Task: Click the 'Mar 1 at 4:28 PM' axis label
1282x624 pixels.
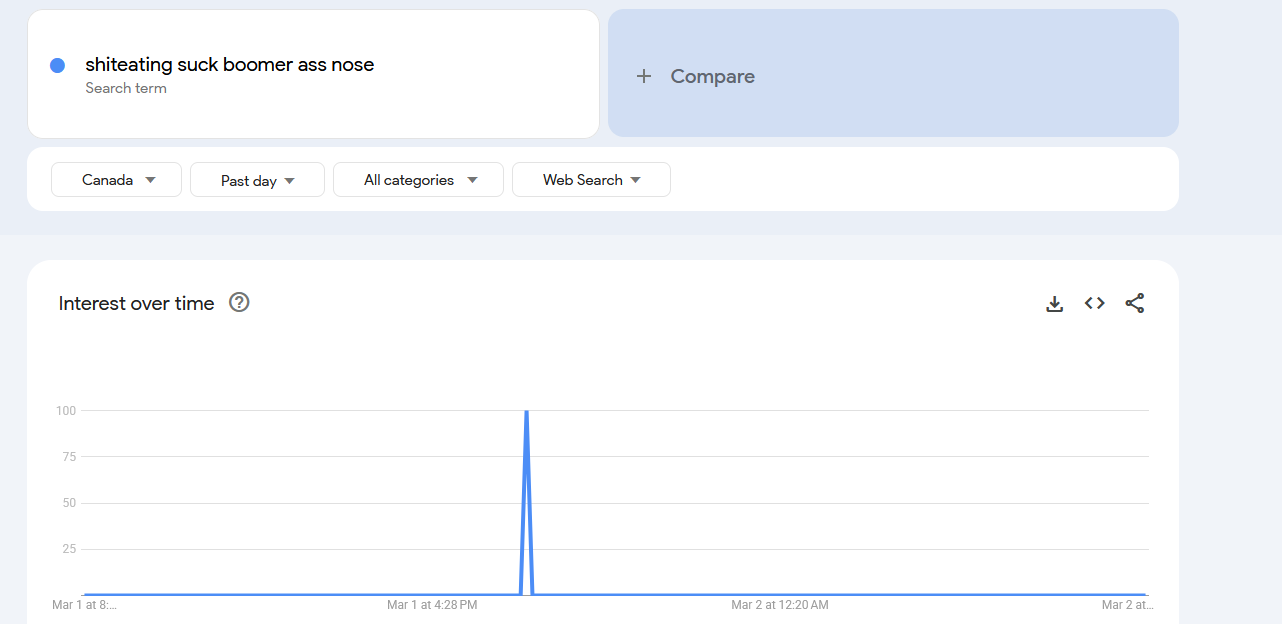Action: pyautogui.click(x=432, y=605)
